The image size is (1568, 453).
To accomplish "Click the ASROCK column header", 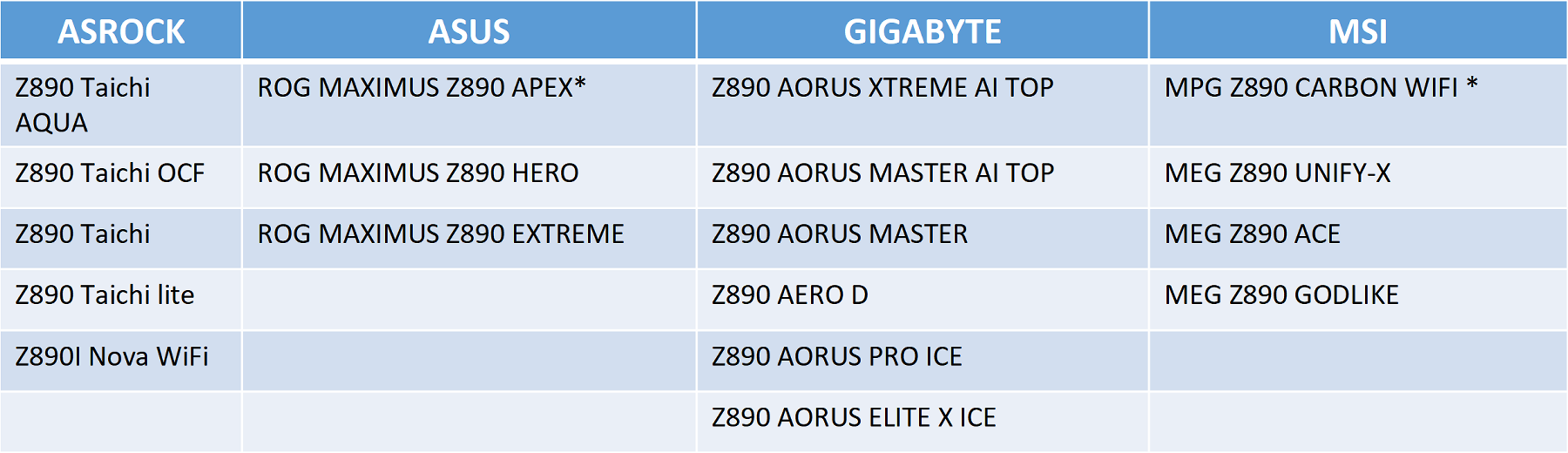I will point(121,32).
